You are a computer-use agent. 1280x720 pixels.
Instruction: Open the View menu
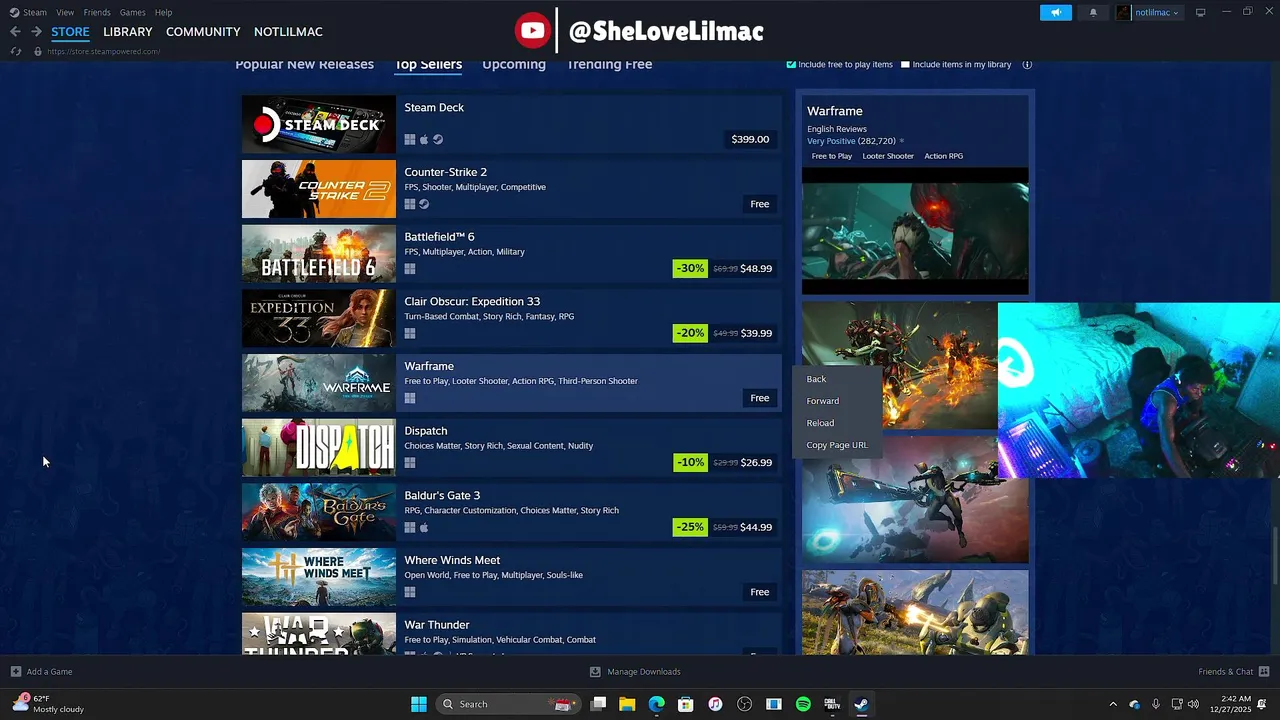pyautogui.click(x=65, y=12)
